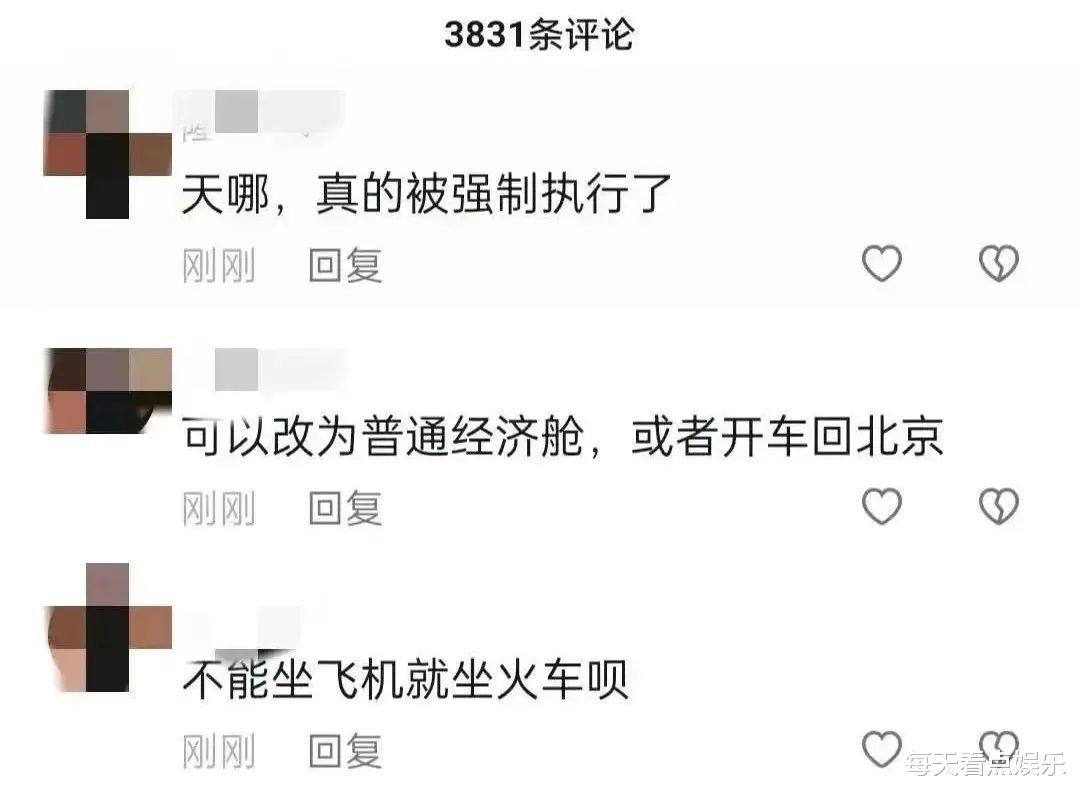The image size is (1080, 794).
Task: Open the first commenter's avatar
Action: point(107,154)
